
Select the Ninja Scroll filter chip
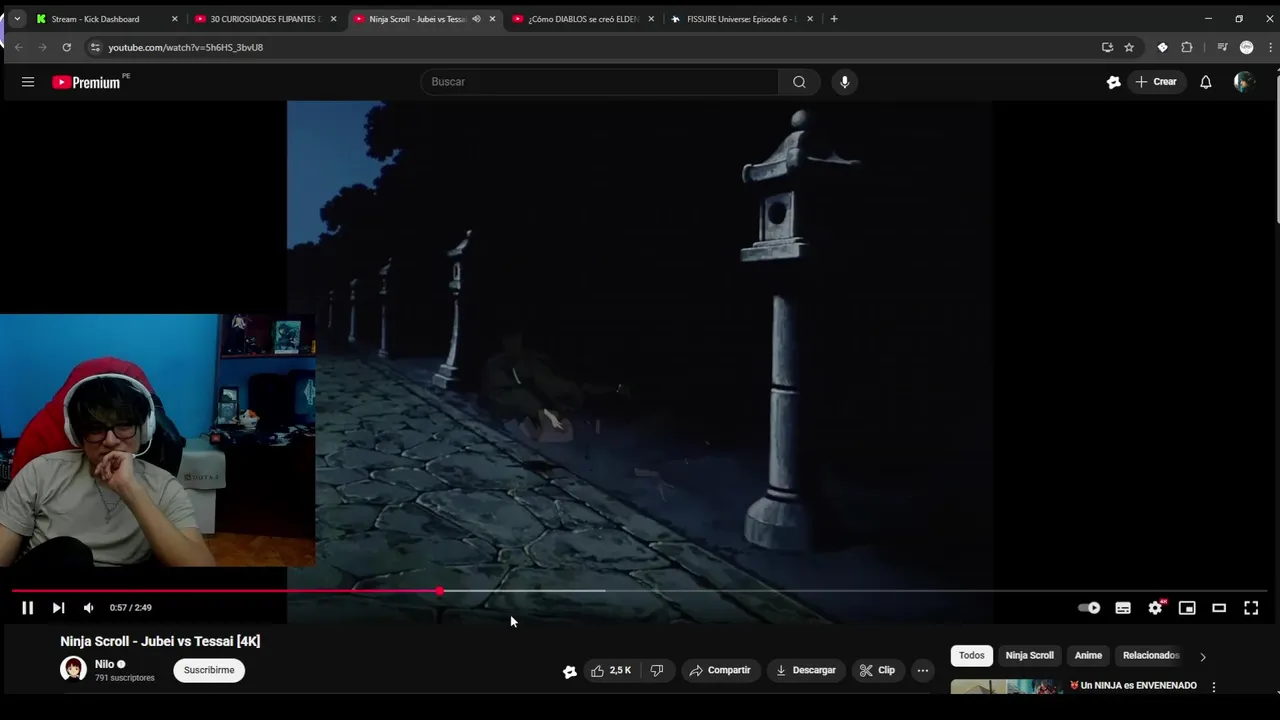click(x=1030, y=656)
